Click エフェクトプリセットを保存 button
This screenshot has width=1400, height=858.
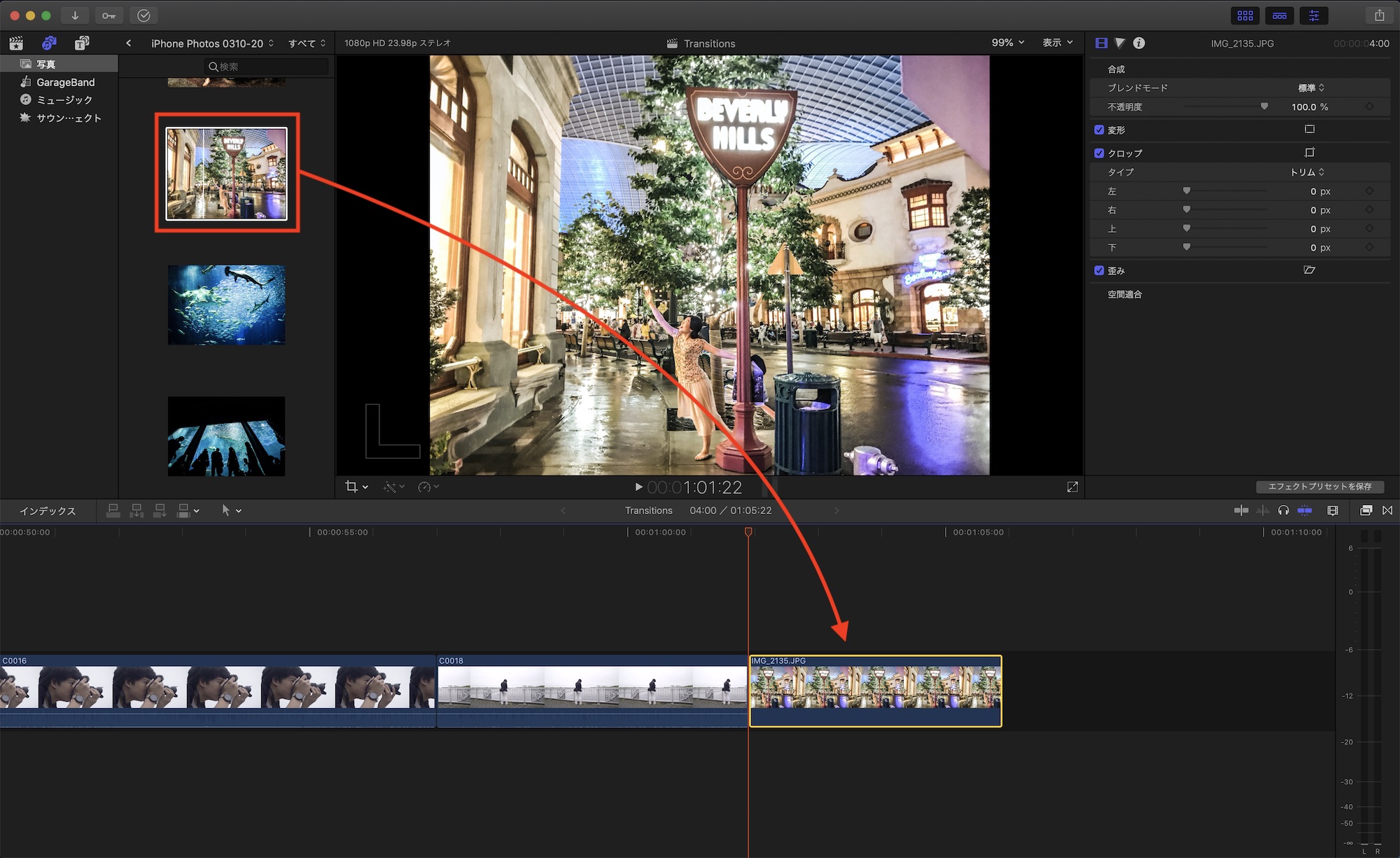[1319, 486]
